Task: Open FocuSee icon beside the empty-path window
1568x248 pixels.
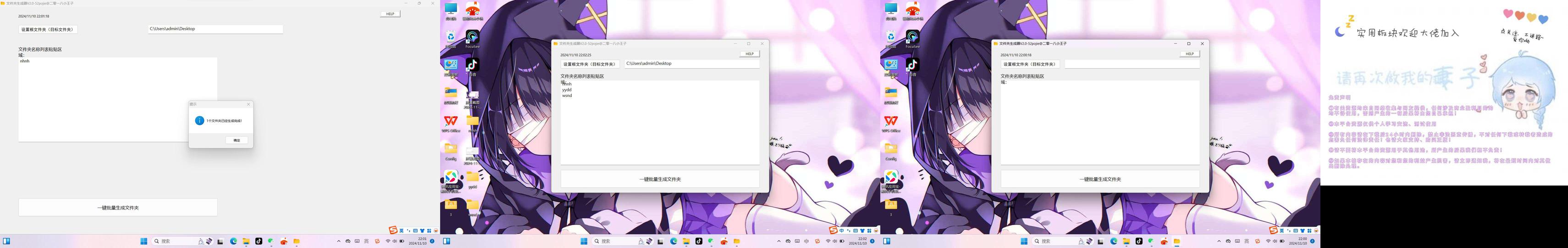Action: pos(912,39)
